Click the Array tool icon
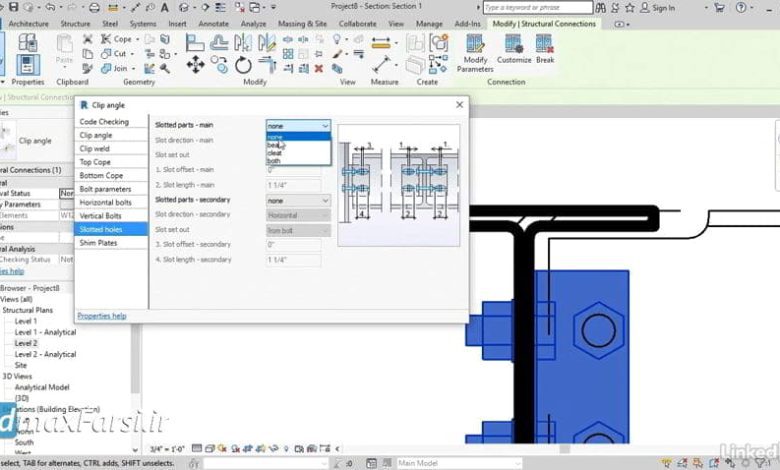Image resolution: width=780 pixels, height=470 pixels. (288, 54)
